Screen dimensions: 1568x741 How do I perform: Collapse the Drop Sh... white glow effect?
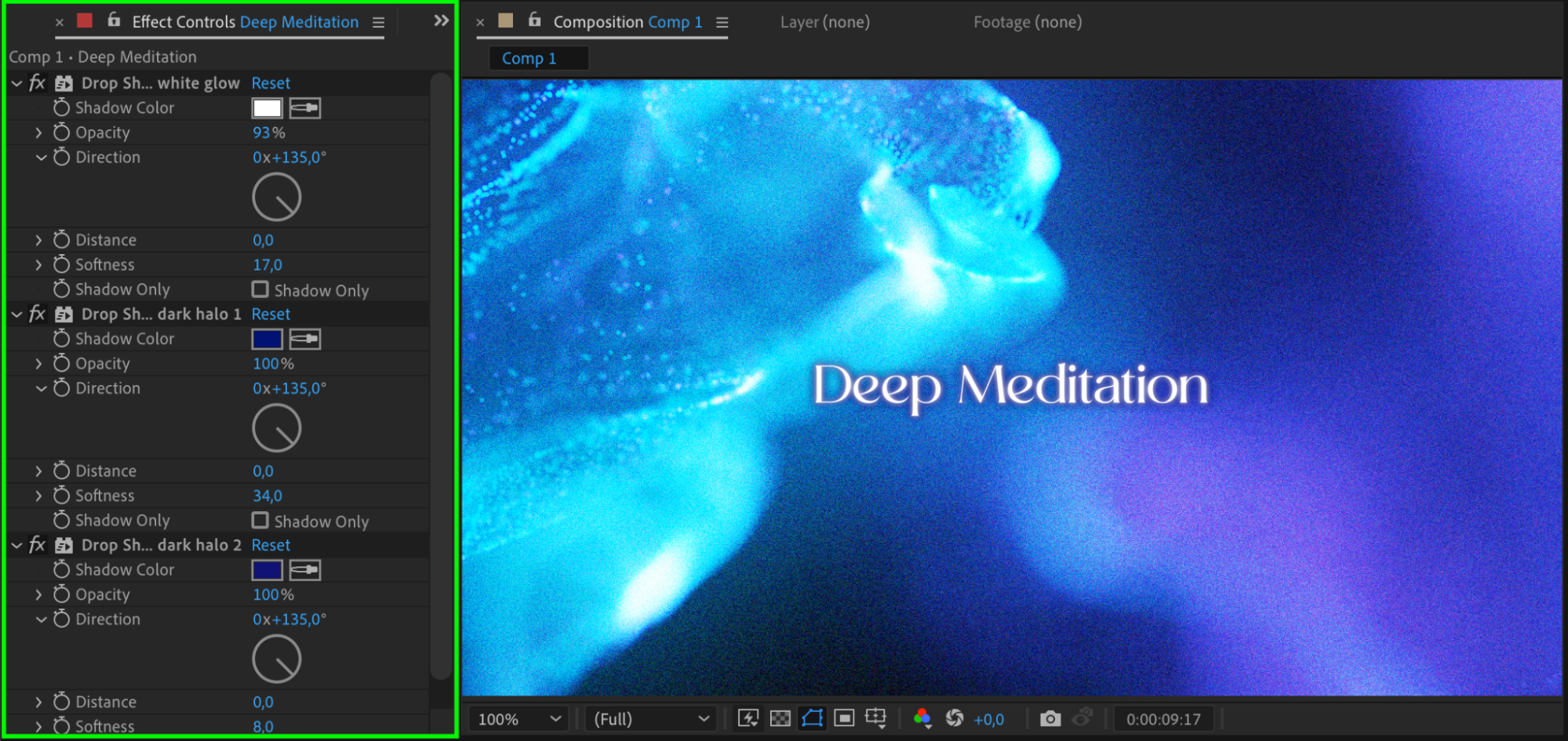pos(16,83)
